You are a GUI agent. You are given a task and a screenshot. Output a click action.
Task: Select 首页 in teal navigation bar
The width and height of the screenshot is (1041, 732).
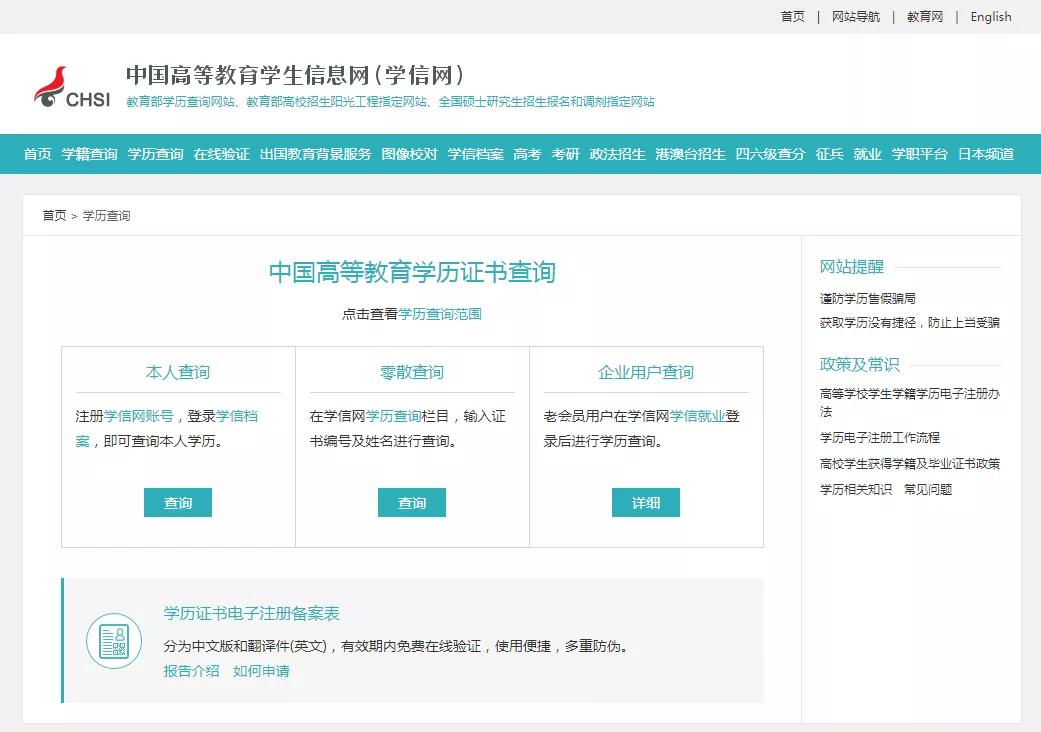pos(38,154)
